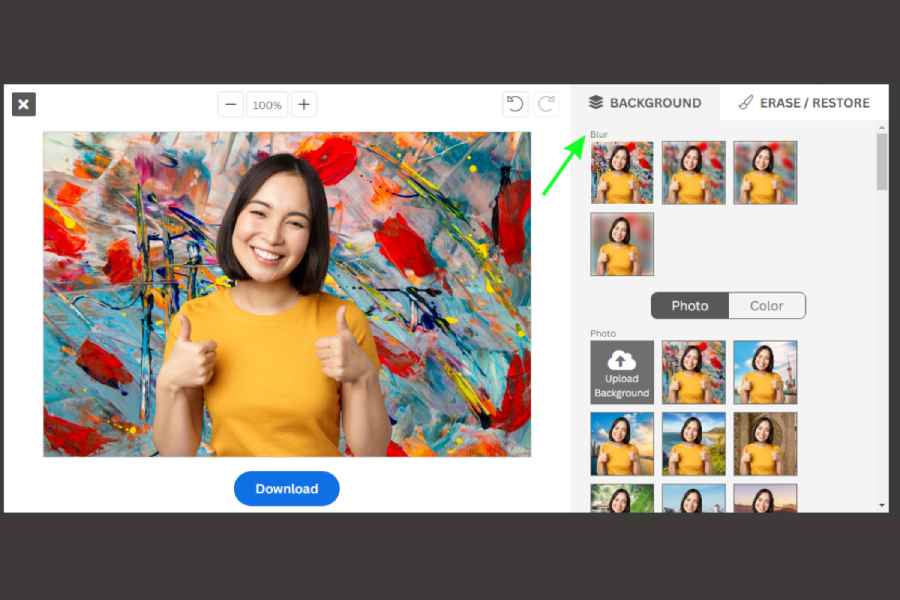Open the ERASE / RESTORE tab

(804, 103)
